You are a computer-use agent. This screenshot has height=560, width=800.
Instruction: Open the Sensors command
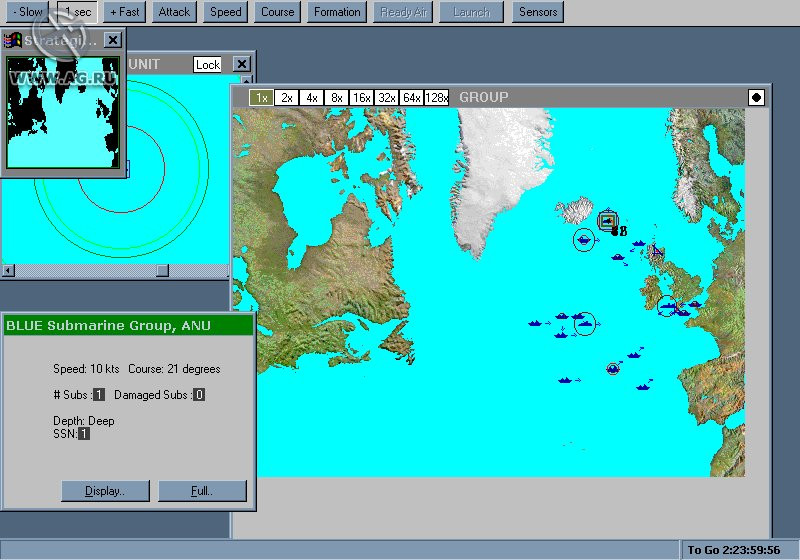[538, 12]
